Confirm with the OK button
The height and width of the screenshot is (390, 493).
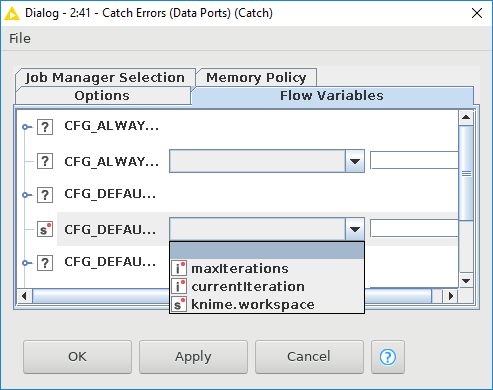77,357
